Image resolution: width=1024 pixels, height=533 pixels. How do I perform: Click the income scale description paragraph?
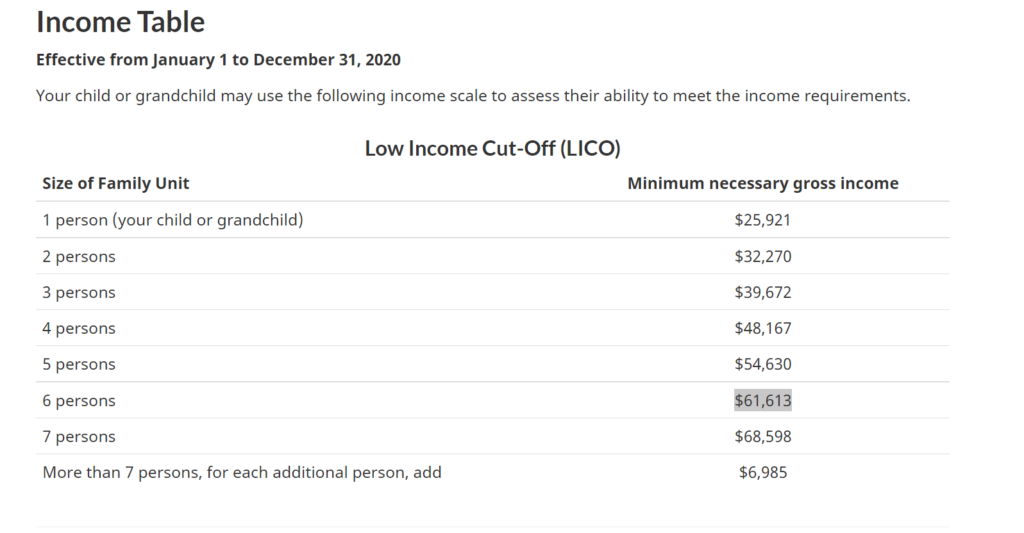click(473, 97)
